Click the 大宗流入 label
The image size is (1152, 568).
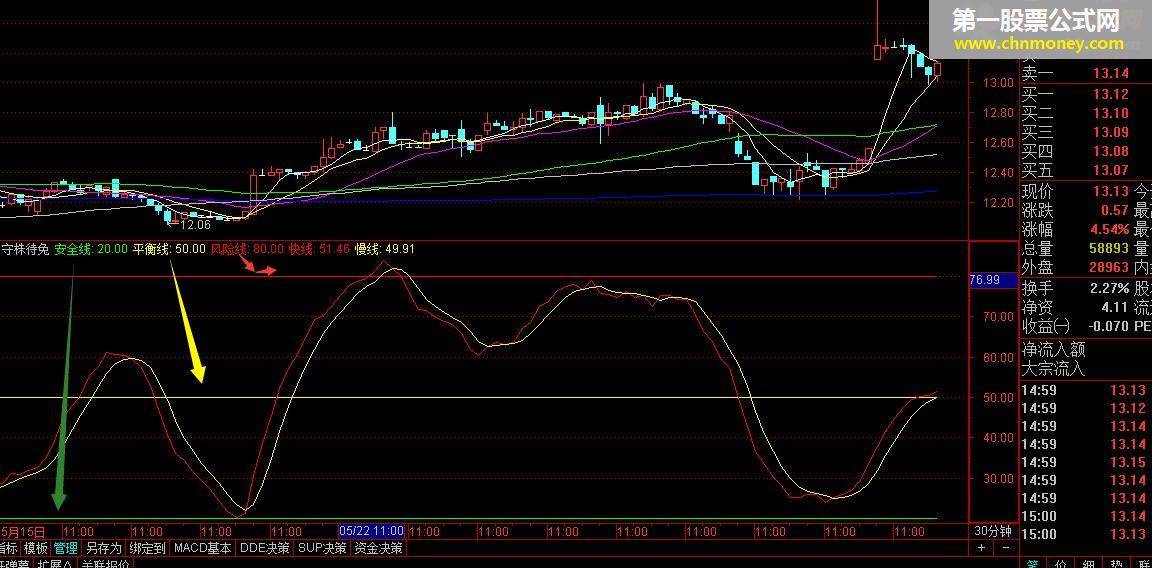[1053, 368]
